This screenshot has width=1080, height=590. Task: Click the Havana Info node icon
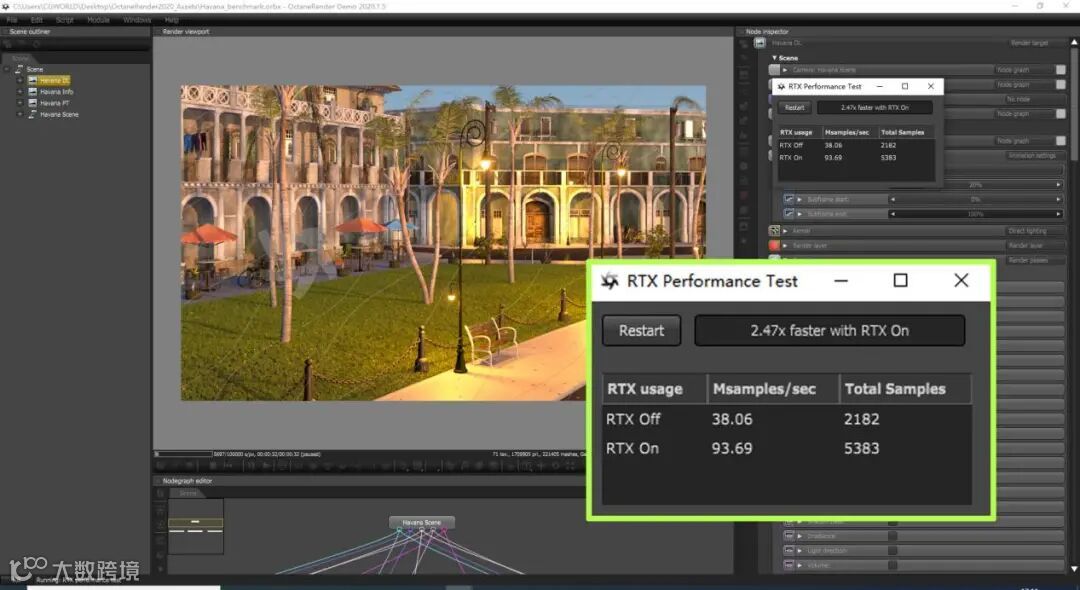32,92
